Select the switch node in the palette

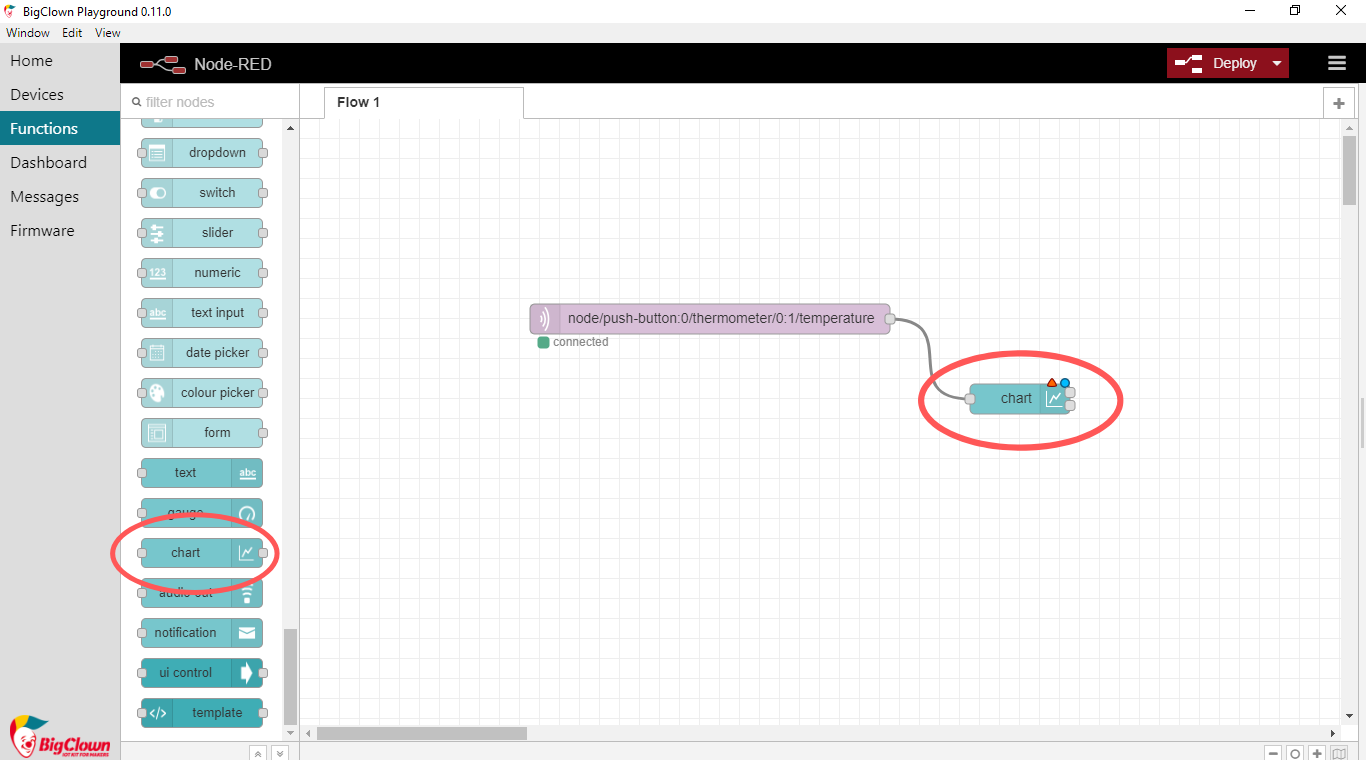(x=202, y=193)
